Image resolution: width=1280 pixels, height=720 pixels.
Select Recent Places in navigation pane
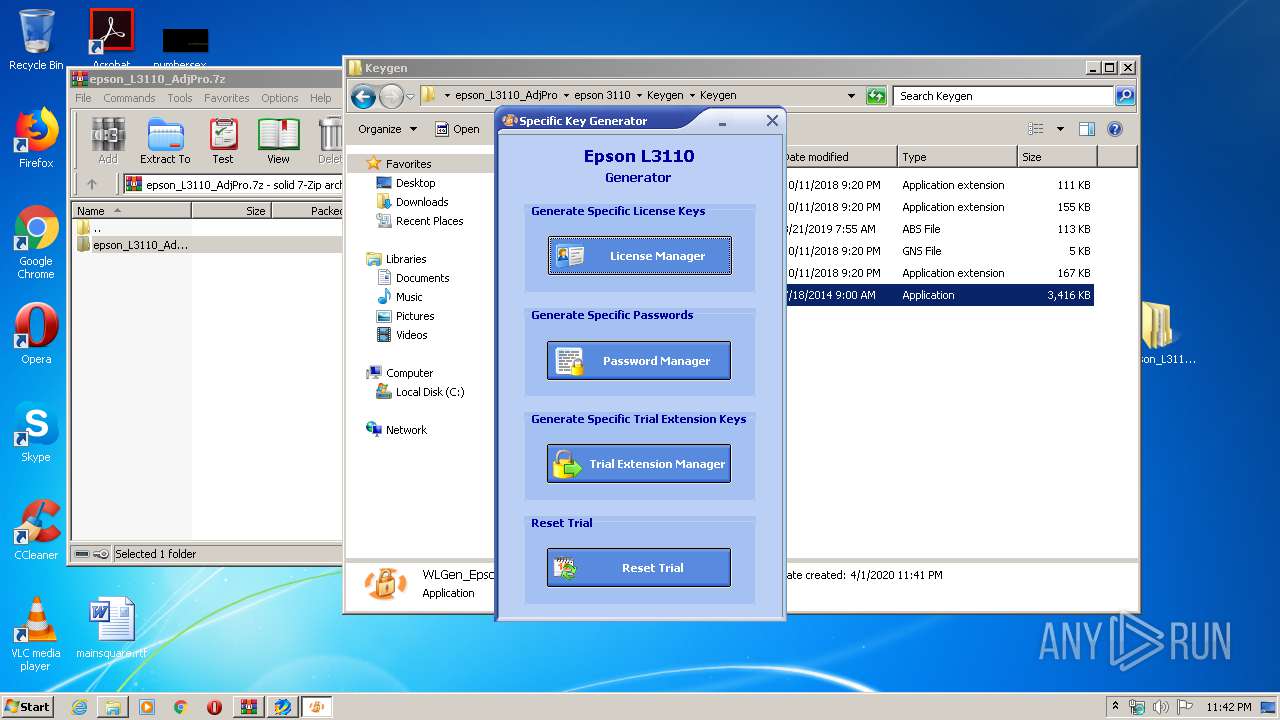coord(429,221)
